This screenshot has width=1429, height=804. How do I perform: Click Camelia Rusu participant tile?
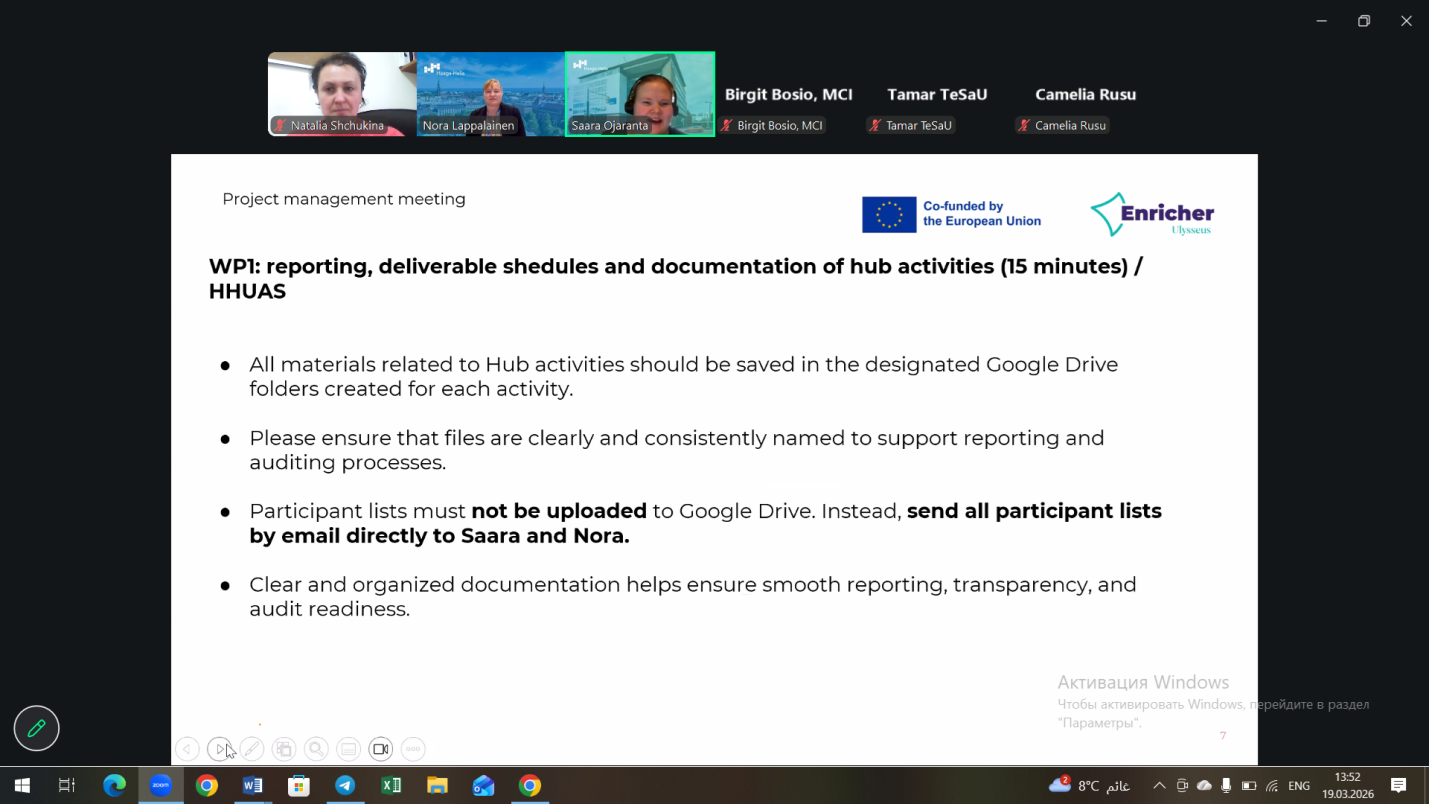[1085, 95]
